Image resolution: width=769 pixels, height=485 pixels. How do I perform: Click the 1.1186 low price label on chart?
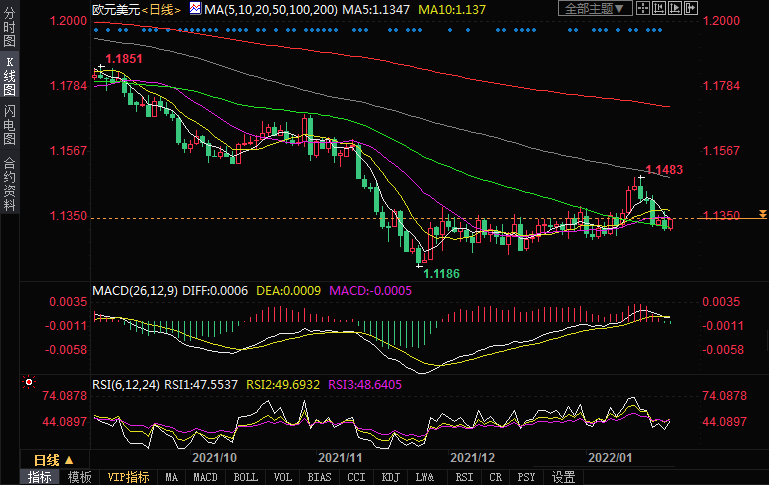[441, 272]
